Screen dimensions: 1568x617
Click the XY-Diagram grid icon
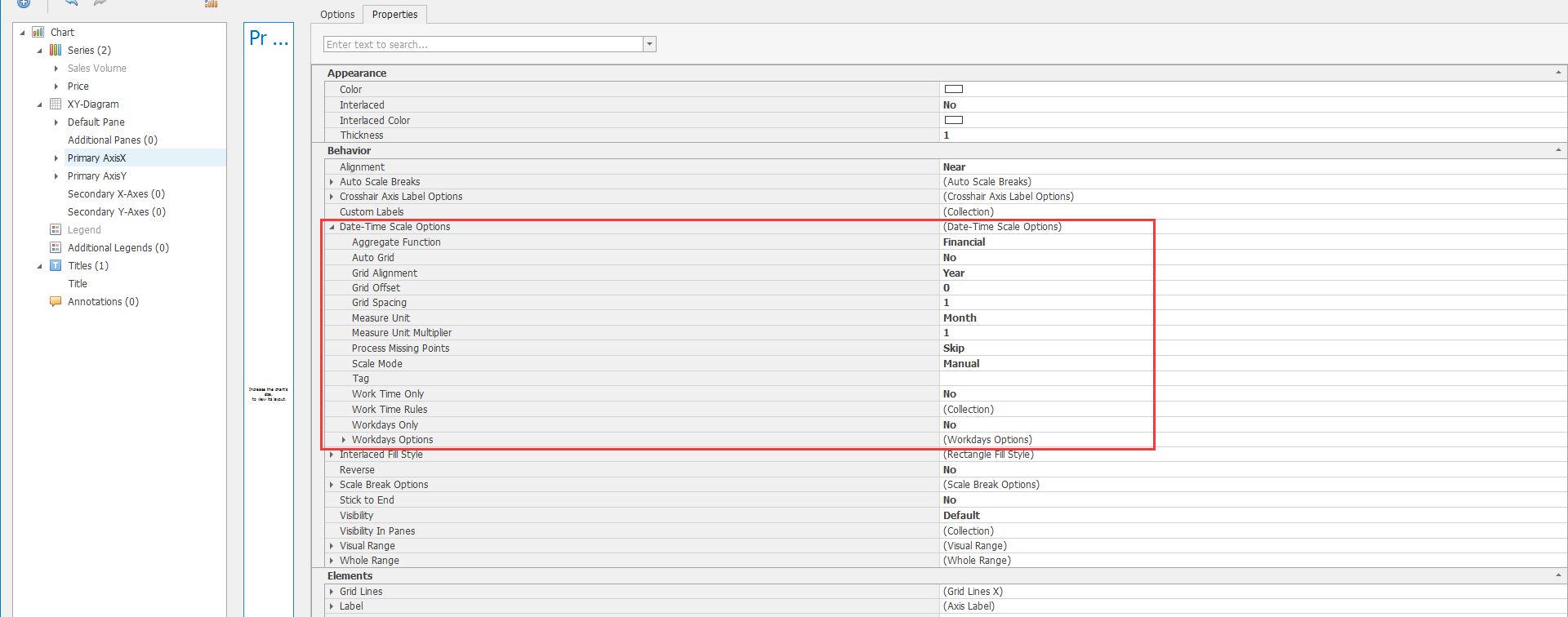point(56,104)
